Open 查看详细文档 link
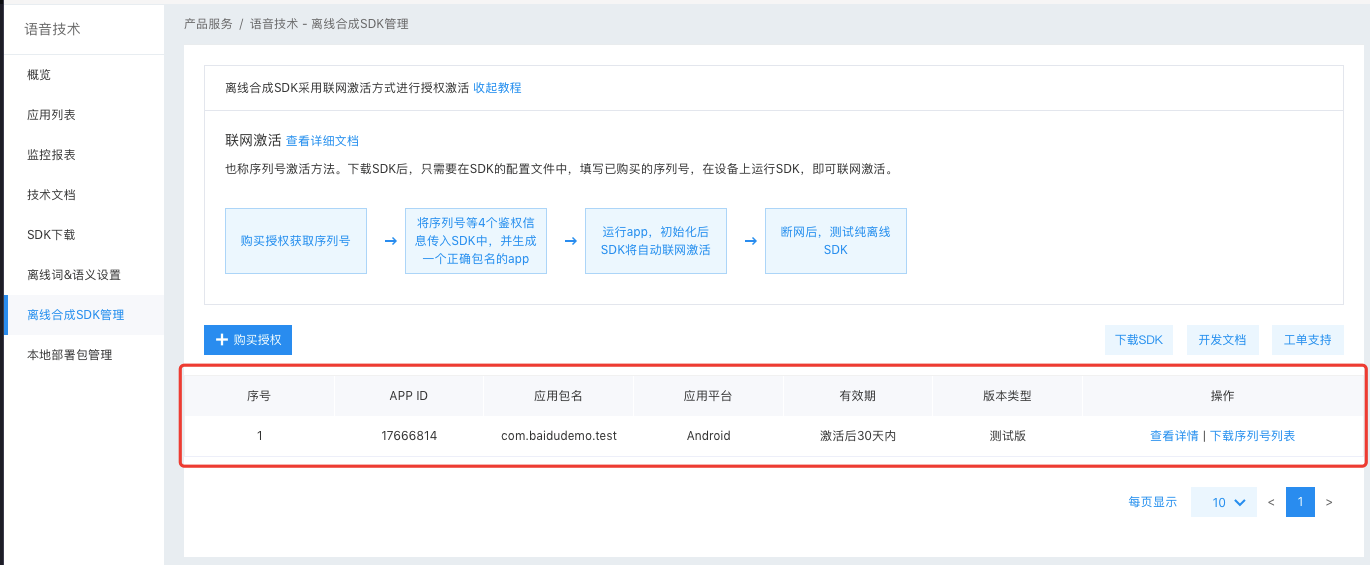 [x=322, y=141]
